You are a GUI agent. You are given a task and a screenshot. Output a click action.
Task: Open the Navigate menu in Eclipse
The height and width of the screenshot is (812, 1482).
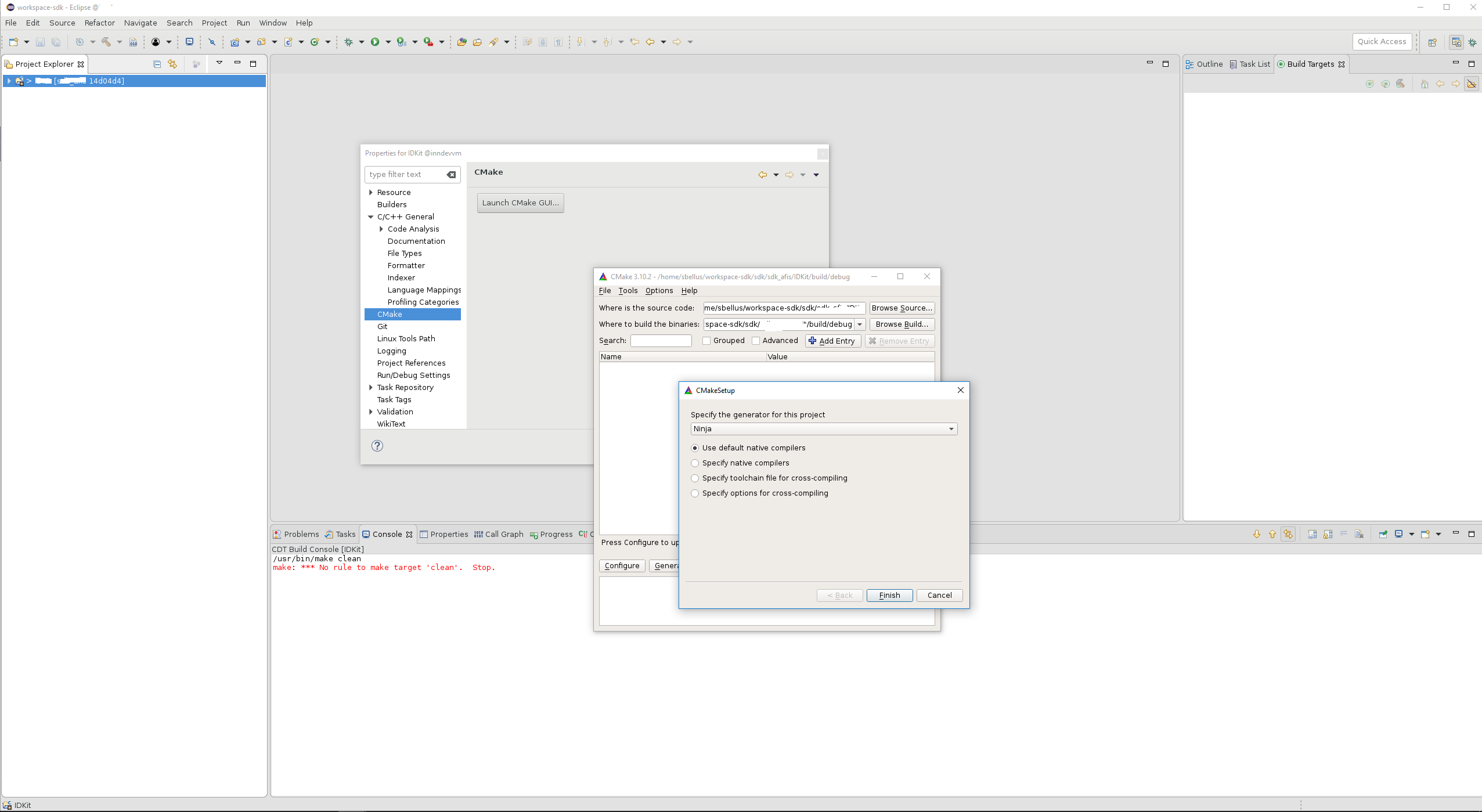[x=140, y=23]
